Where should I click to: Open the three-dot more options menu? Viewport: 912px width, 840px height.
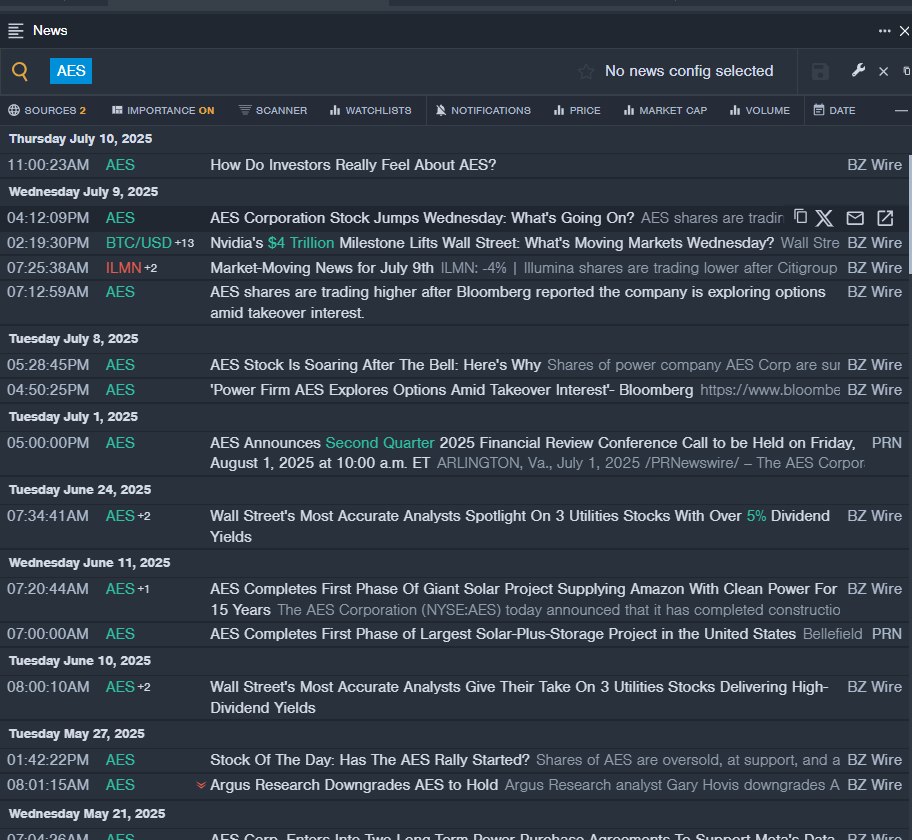885,31
